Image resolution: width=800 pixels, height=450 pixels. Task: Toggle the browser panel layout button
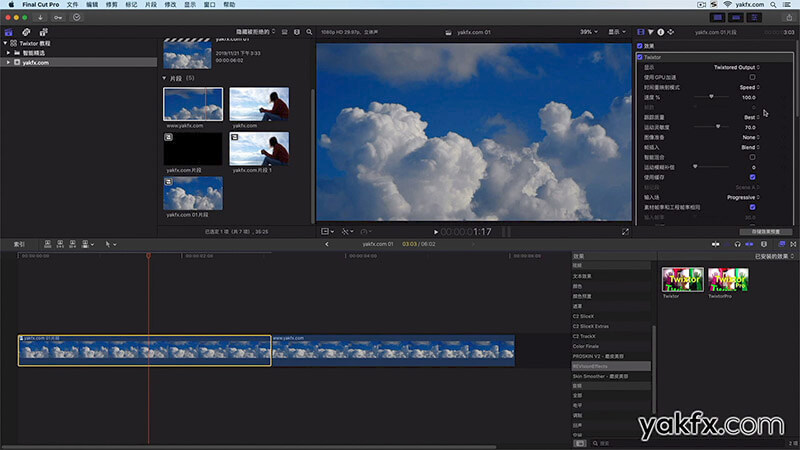pyautogui.click(x=718, y=17)
